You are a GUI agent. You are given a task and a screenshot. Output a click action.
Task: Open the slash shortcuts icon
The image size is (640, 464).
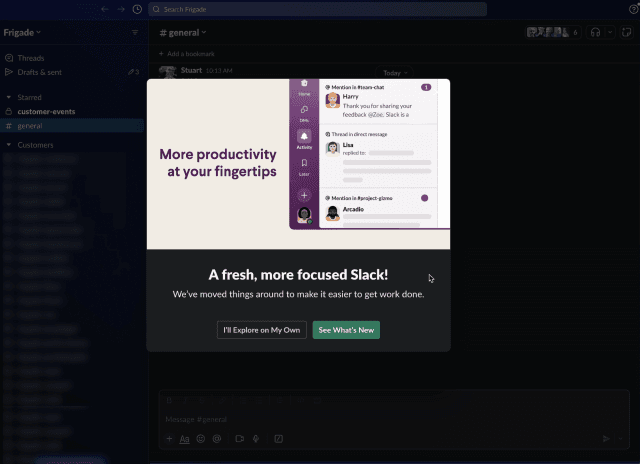(279, 439)
